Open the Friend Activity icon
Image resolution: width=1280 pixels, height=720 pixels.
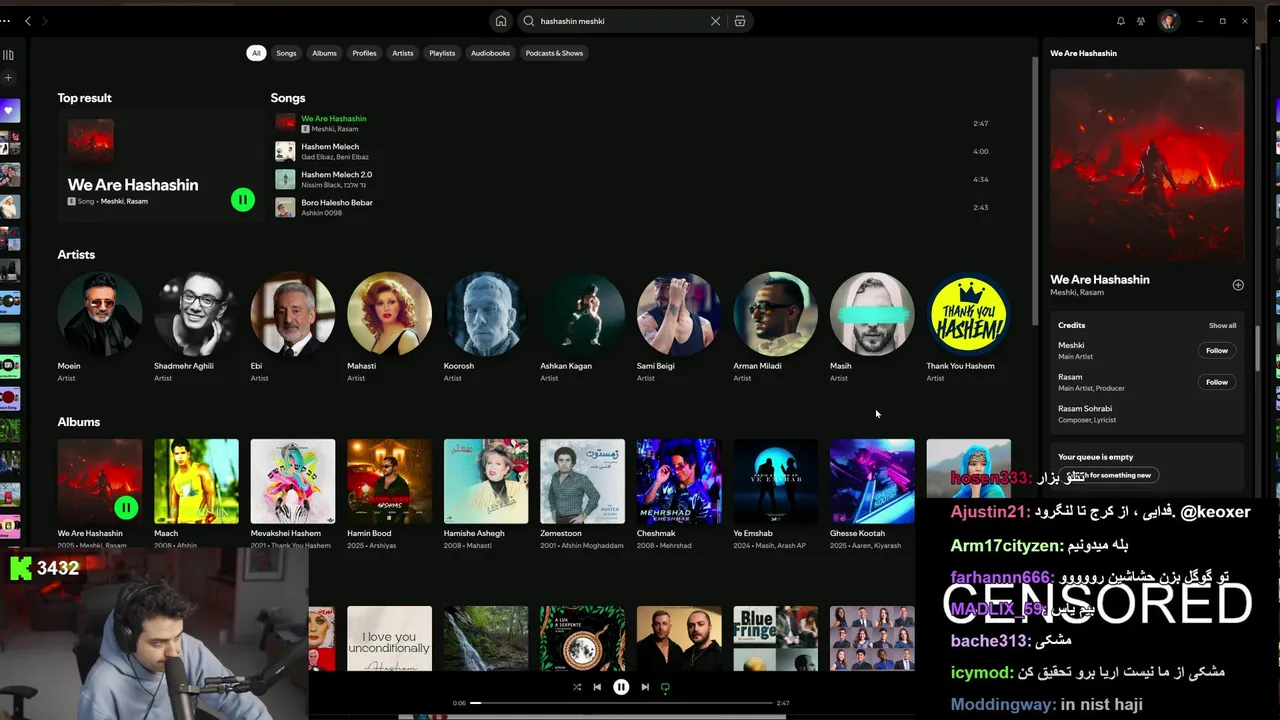click(x=1141, y=21)
